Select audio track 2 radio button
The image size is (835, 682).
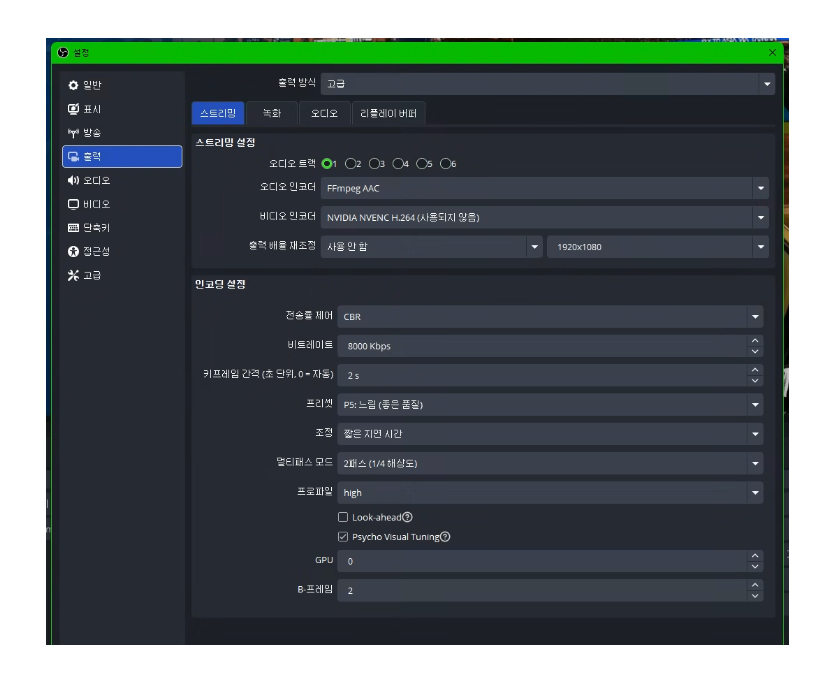pyautogui.click(x=351, y=164)
